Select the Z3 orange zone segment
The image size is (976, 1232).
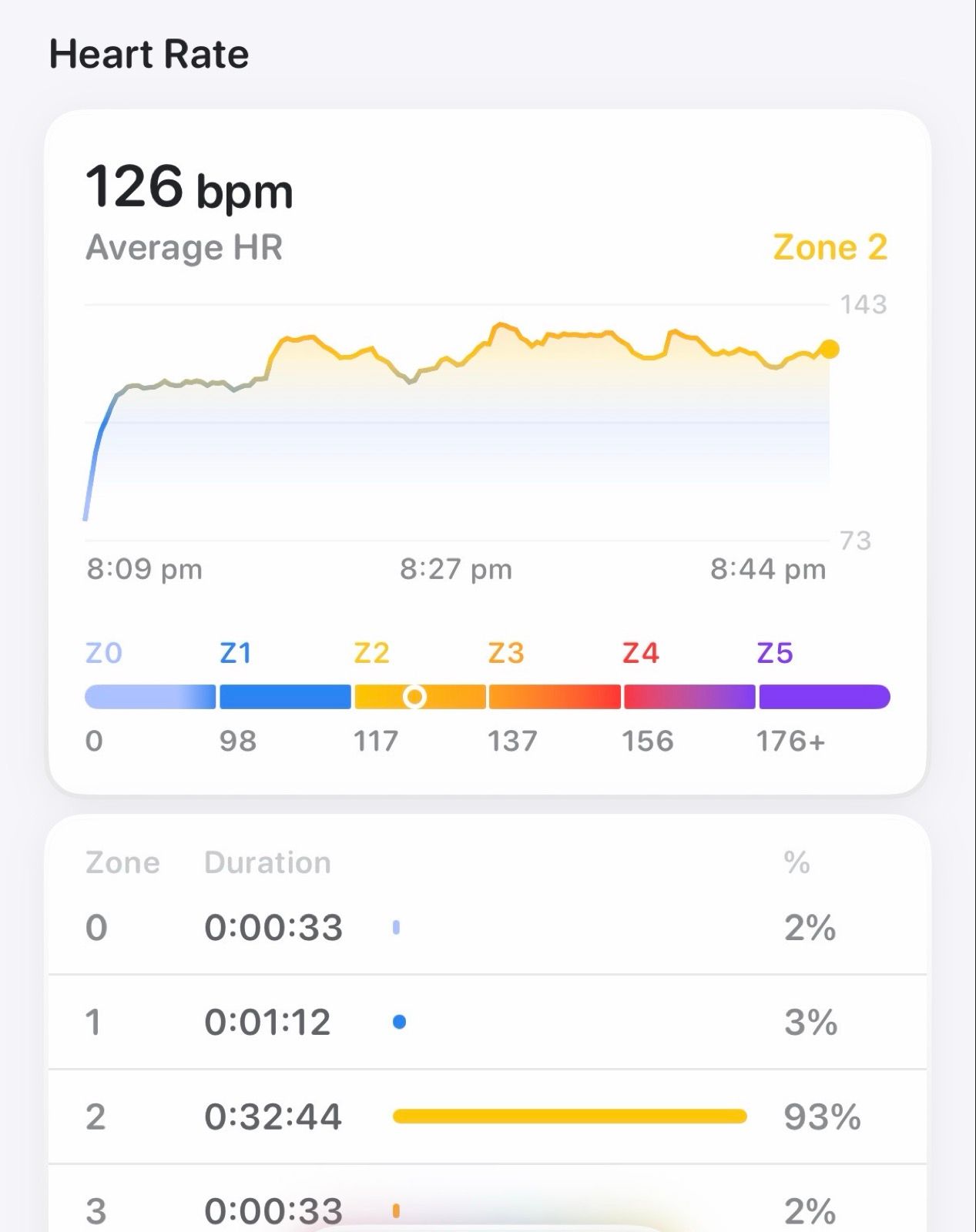[554, 697]
